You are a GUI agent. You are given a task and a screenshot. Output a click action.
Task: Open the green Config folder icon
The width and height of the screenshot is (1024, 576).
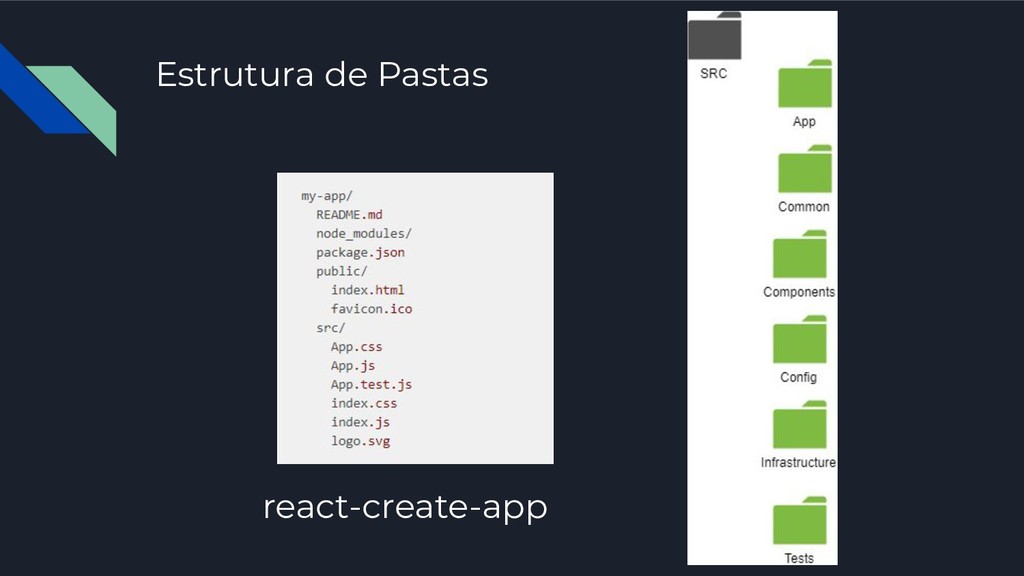799,340
